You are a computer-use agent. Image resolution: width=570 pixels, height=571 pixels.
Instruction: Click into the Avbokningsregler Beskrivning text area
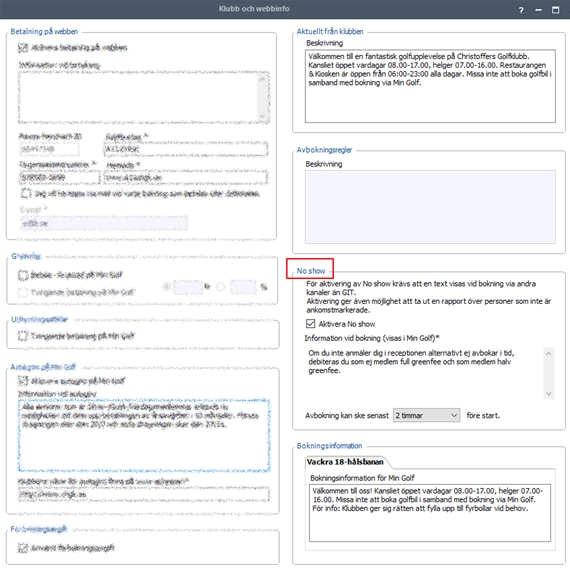click(430, 206)
